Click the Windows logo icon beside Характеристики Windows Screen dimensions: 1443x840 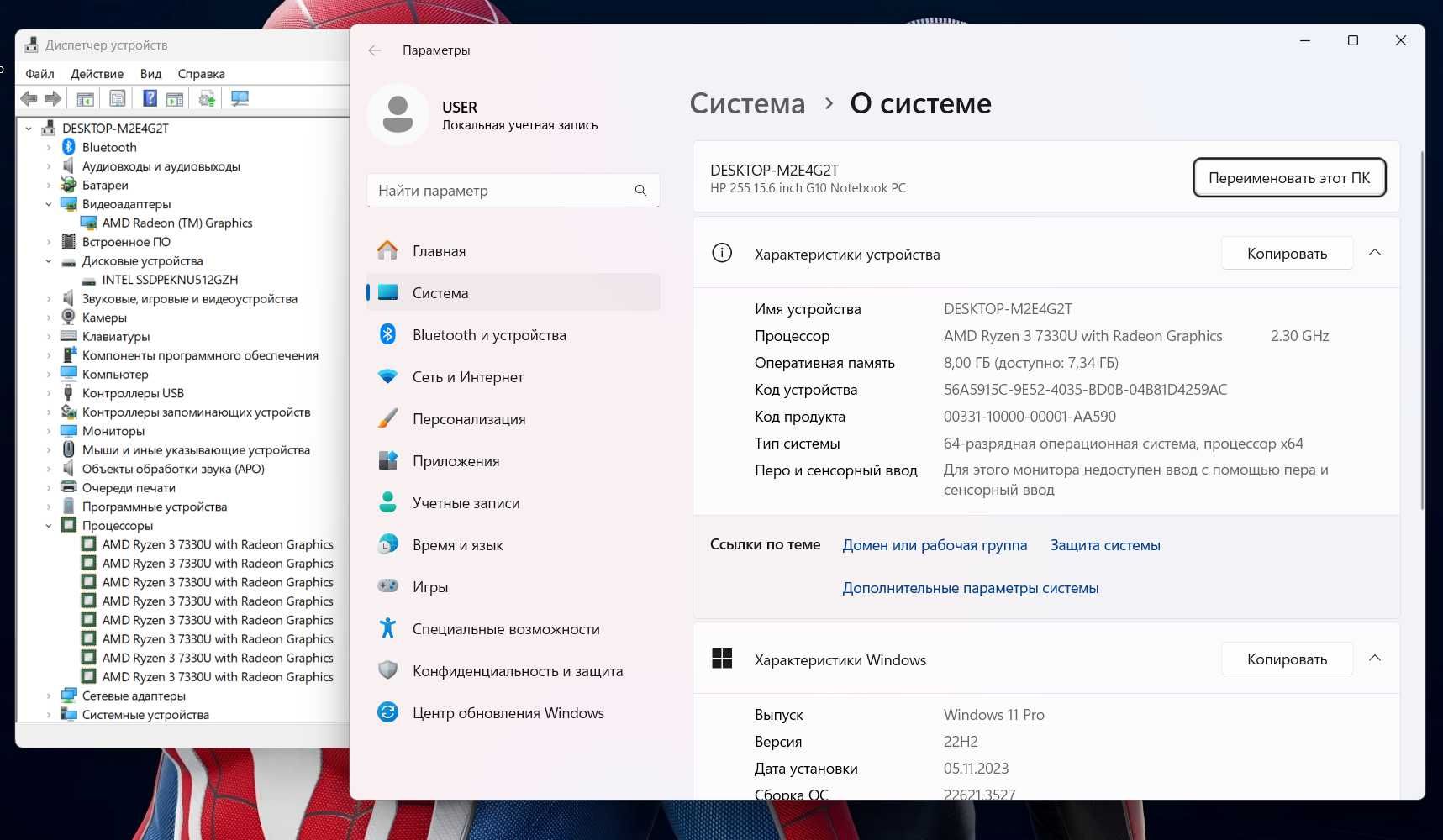722,659
